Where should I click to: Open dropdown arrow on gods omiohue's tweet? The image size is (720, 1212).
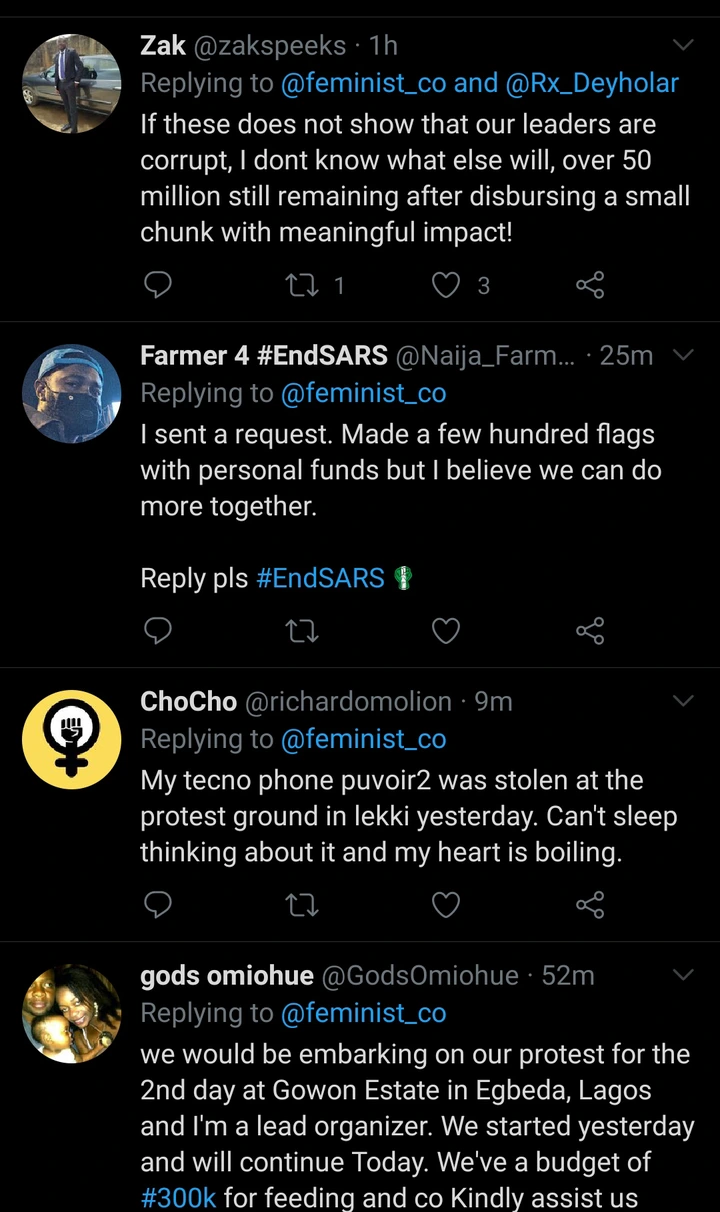pos(683,974)
